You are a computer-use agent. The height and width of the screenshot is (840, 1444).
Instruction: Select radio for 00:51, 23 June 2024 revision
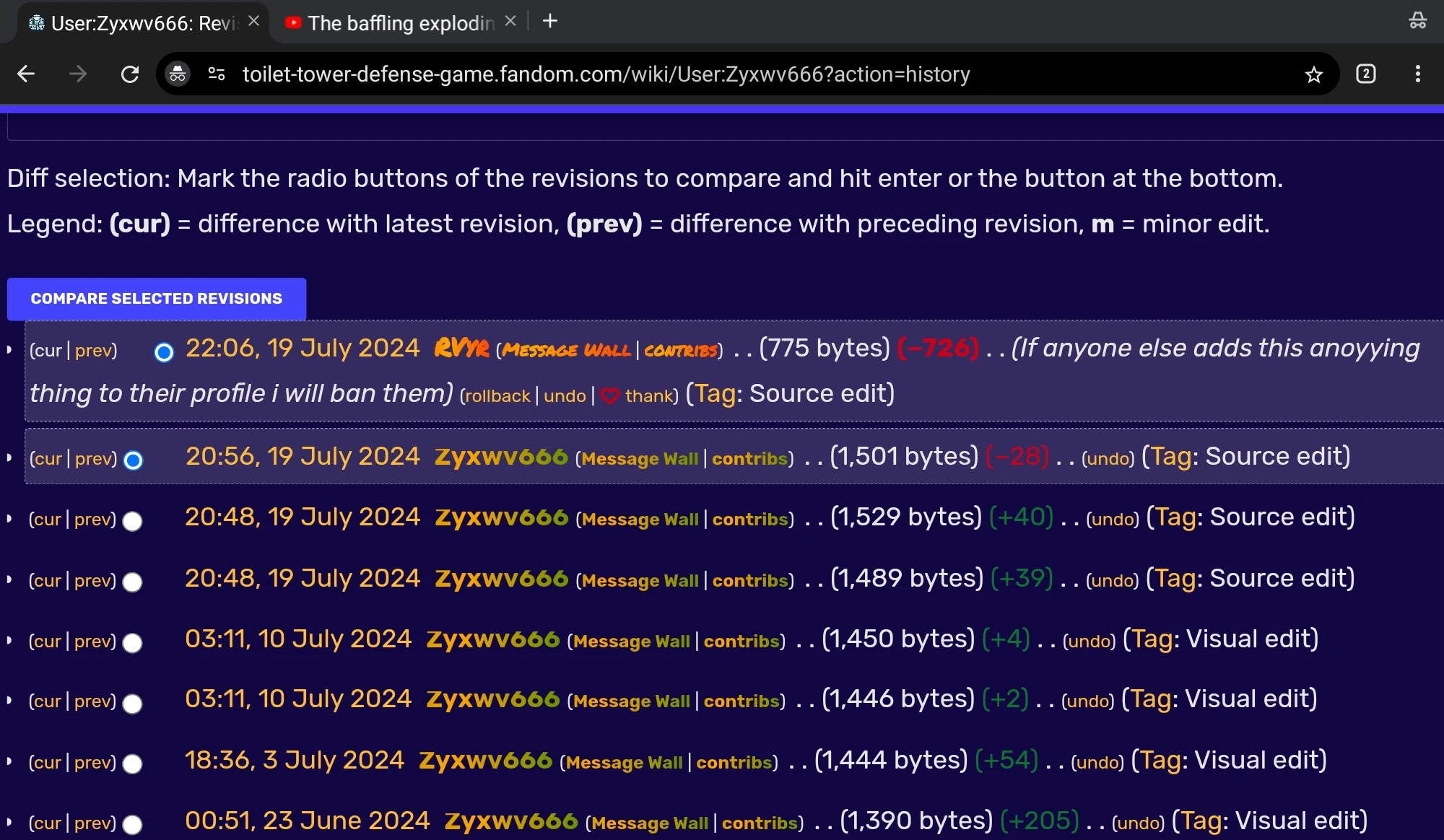coord(133,824)
